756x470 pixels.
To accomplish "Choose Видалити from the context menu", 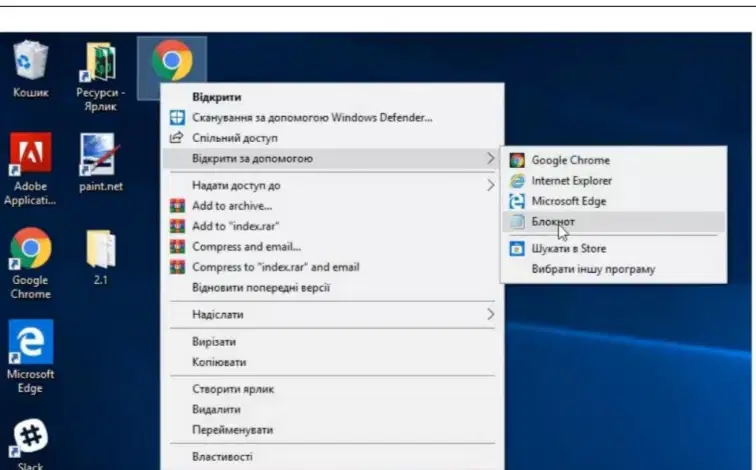I will (216, 409).
